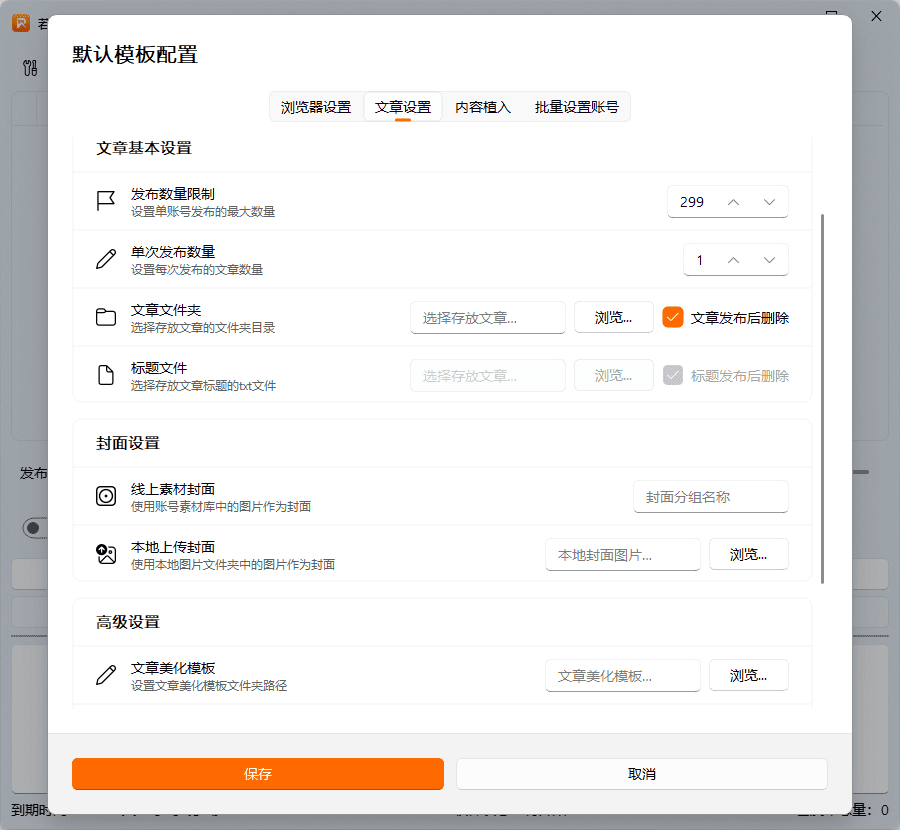Click the 封面分组名称 input field
The width and height of the screenshot is (900, 830).
pos(710,496)
